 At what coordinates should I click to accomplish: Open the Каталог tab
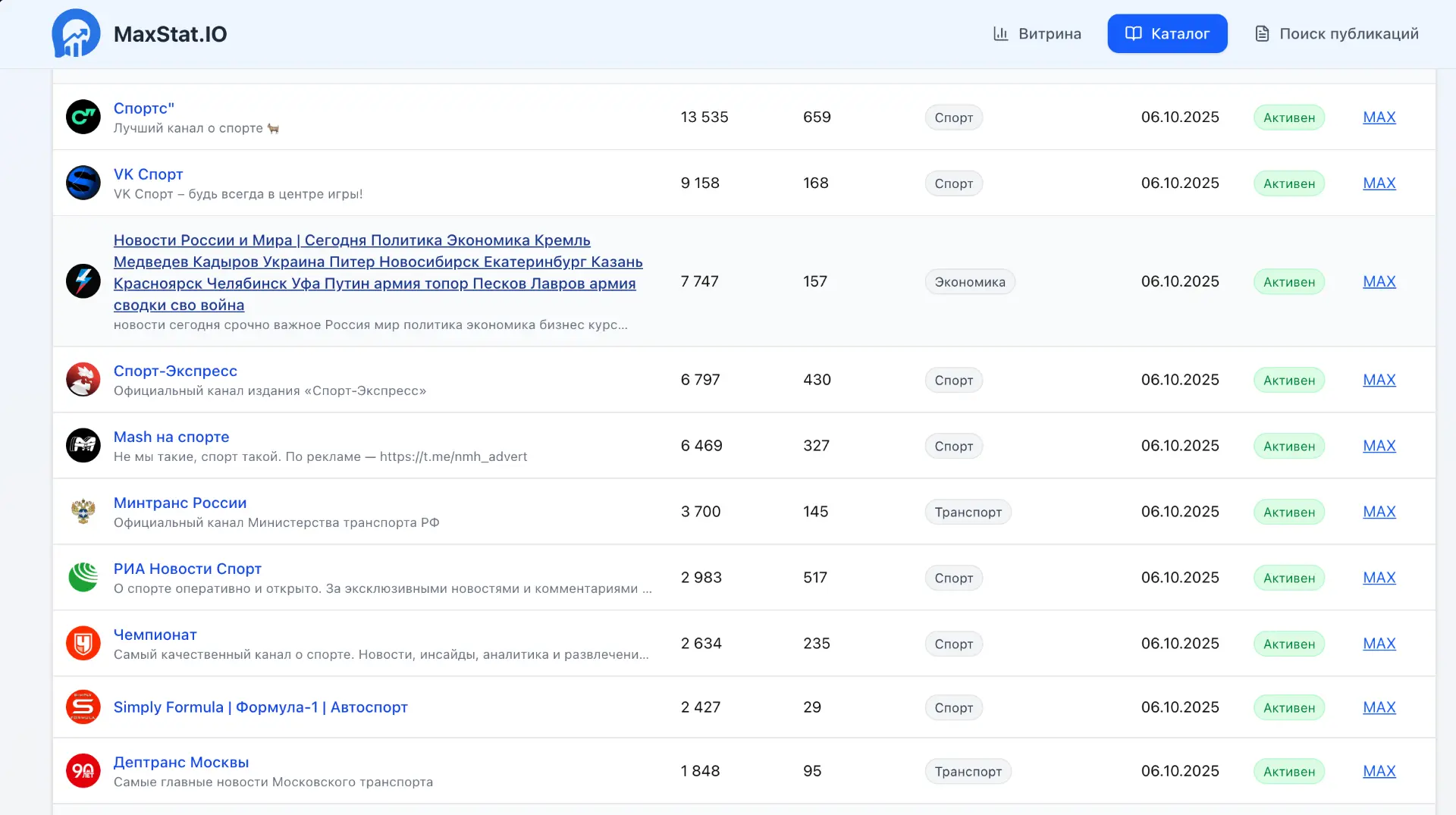(1167, 33)
